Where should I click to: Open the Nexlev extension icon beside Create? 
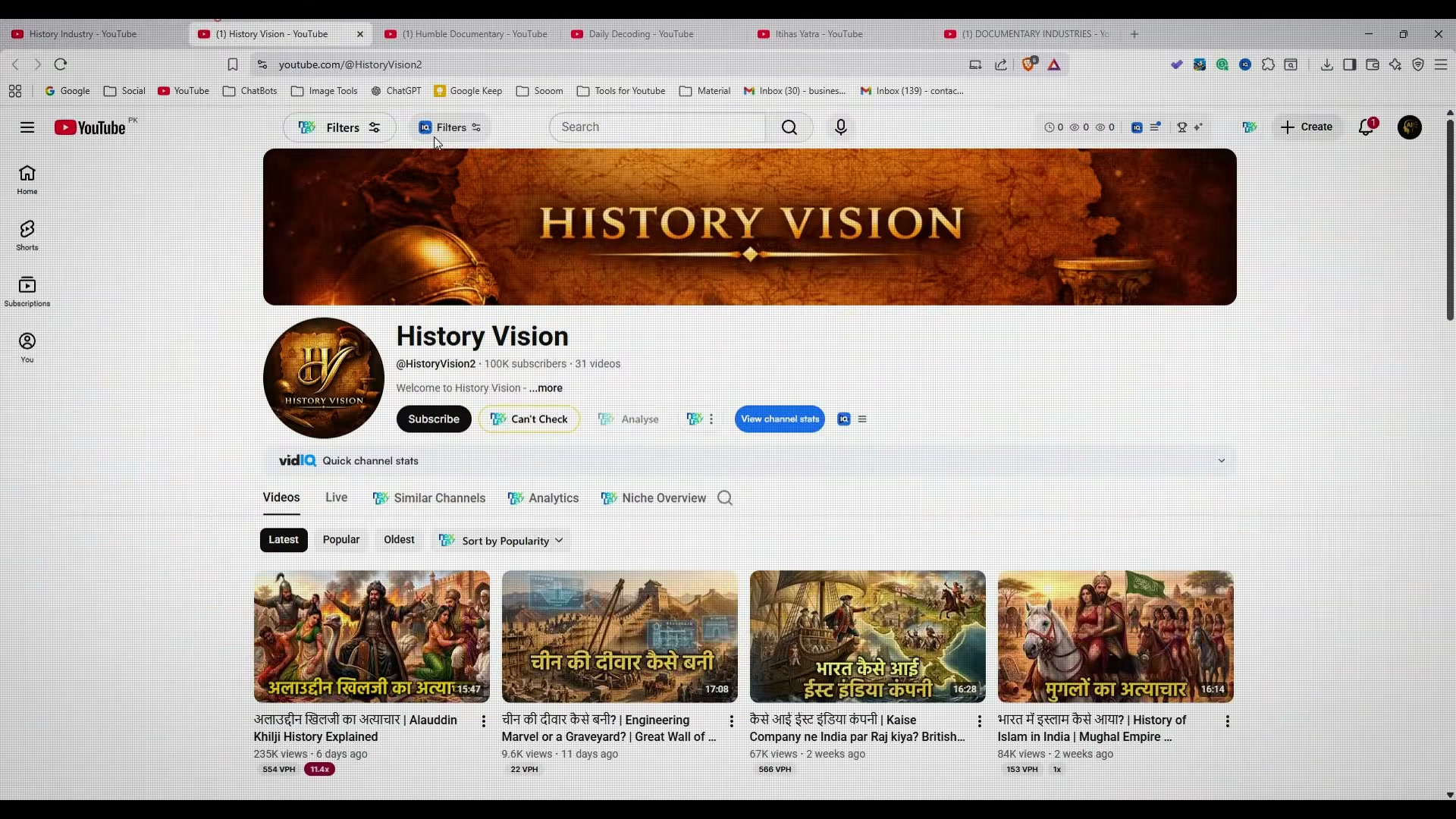[1250, 127]
